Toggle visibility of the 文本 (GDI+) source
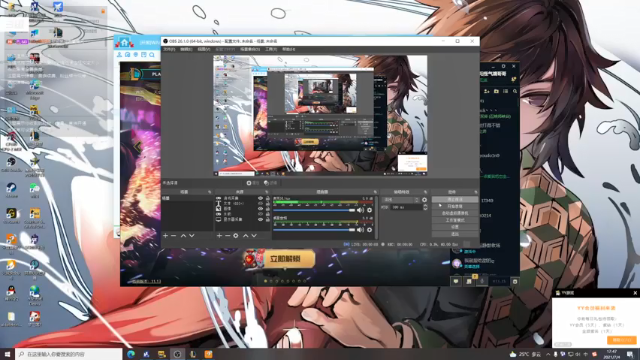Screen dimensions: 640x360 [x=260, y=203]
